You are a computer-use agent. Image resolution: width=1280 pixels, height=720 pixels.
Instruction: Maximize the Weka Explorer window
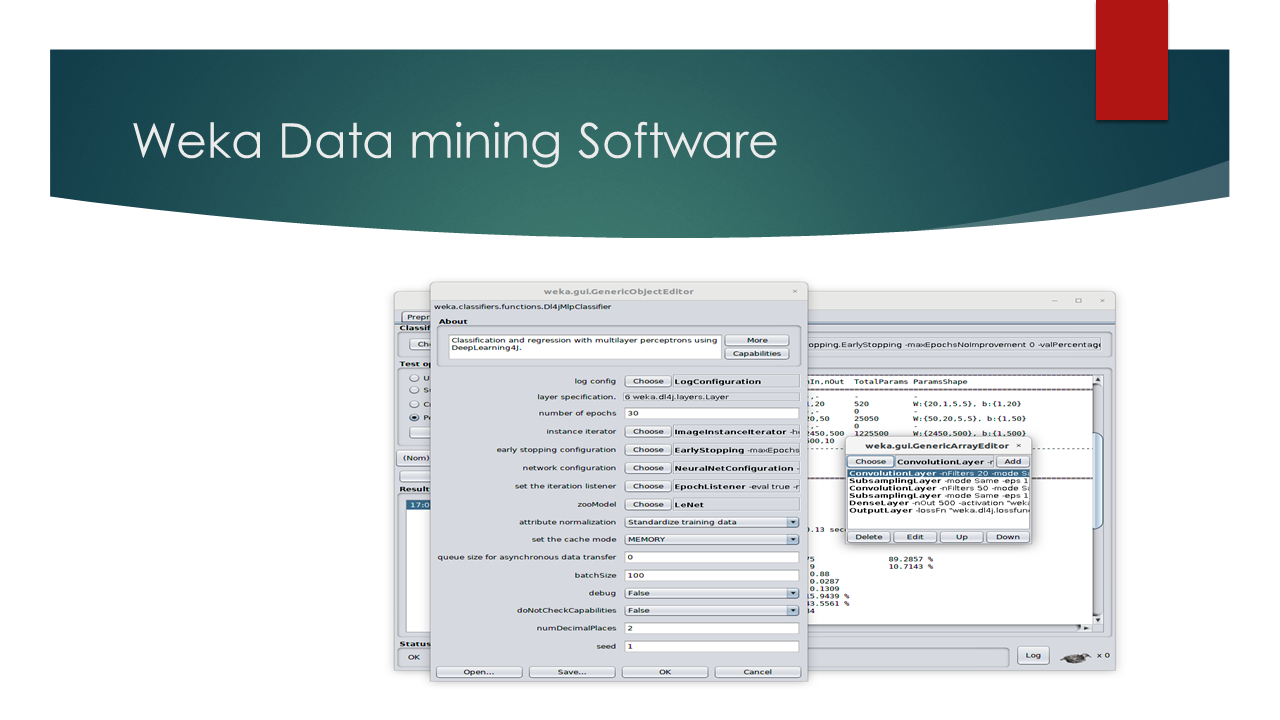click(x=1078, y=300)
